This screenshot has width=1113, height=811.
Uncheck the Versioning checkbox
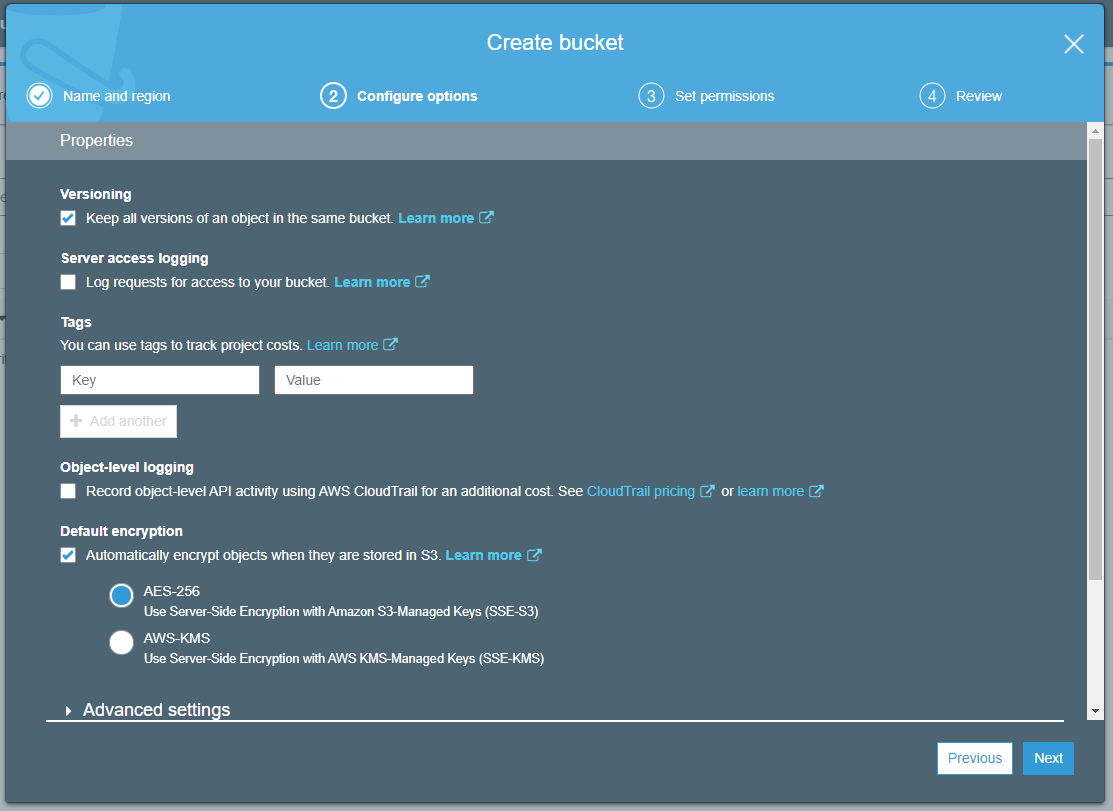tap(68, 218)
